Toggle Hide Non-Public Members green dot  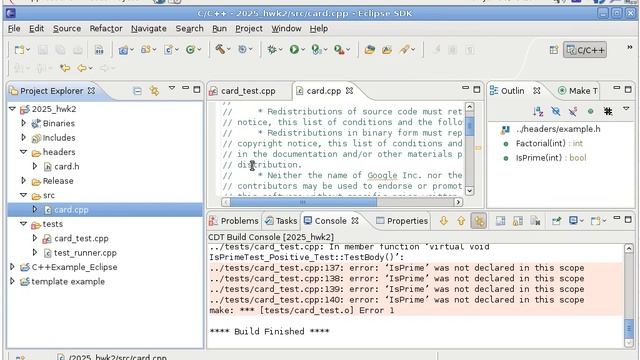coord(590,111)
